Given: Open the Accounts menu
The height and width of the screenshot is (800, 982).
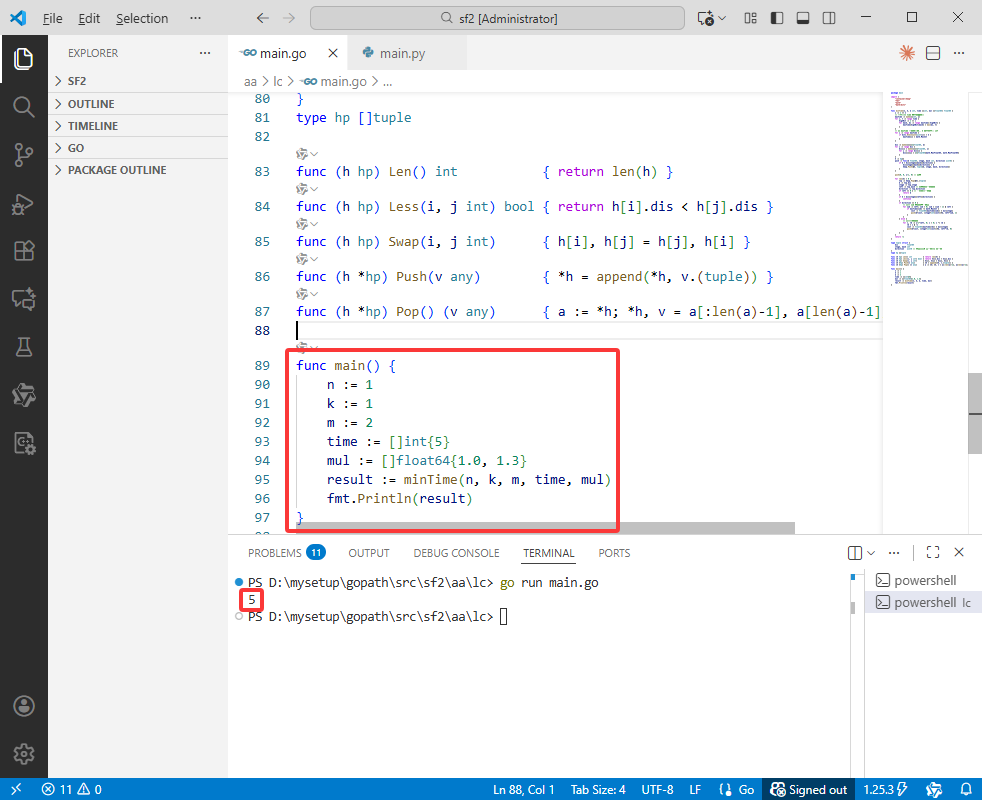Looking at the screenshot, I should coord(24,706).
